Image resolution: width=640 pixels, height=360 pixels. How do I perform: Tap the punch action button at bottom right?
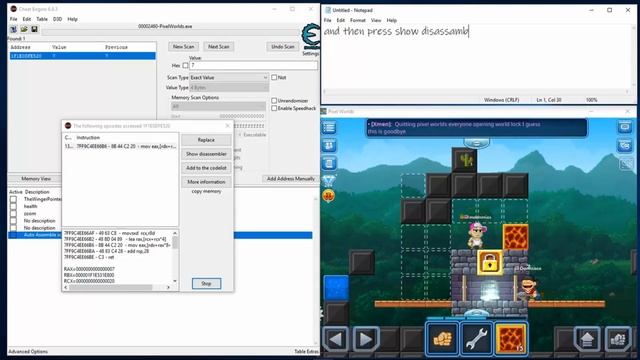point(618,339)
